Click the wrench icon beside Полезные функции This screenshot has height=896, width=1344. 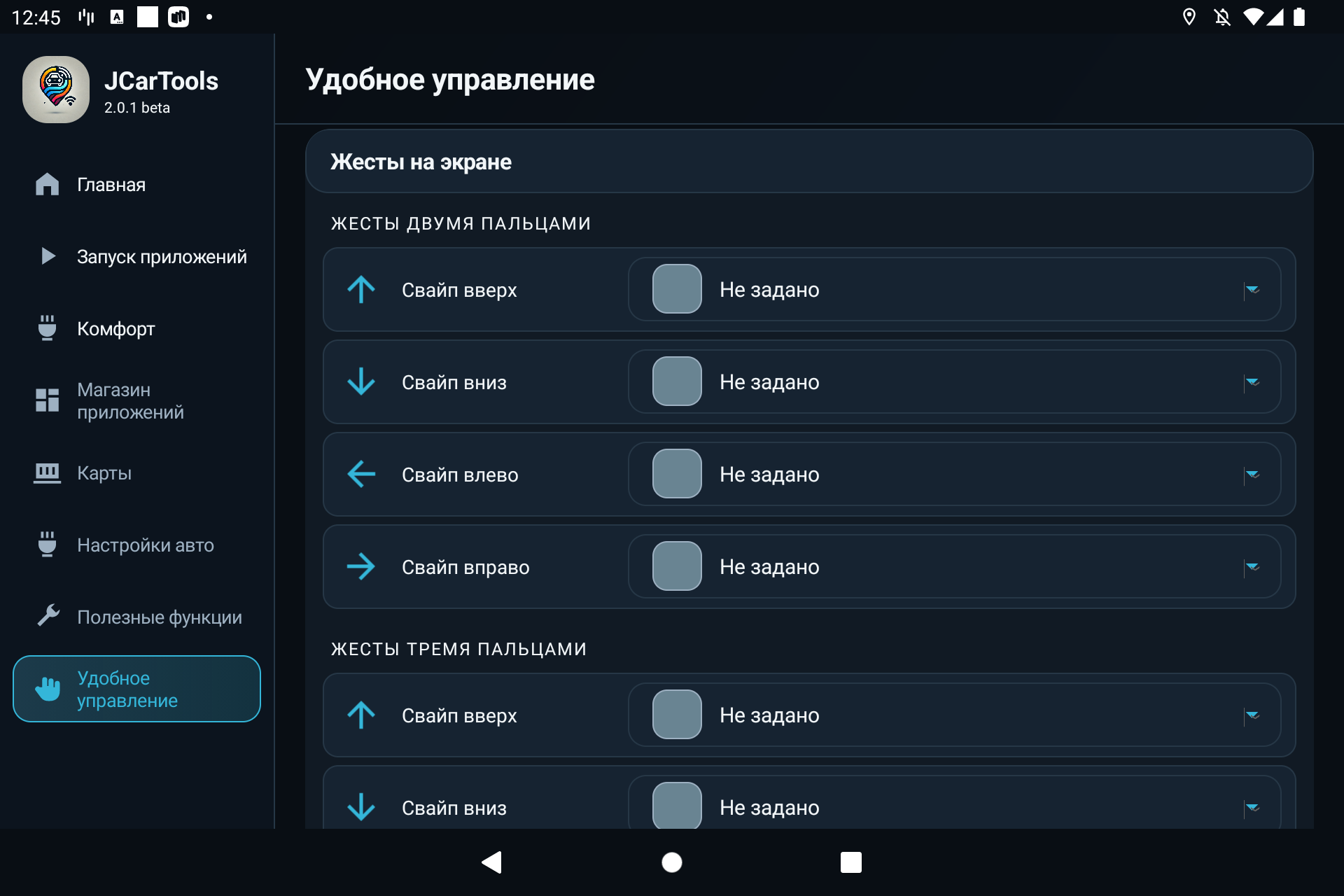click(48, 616)
